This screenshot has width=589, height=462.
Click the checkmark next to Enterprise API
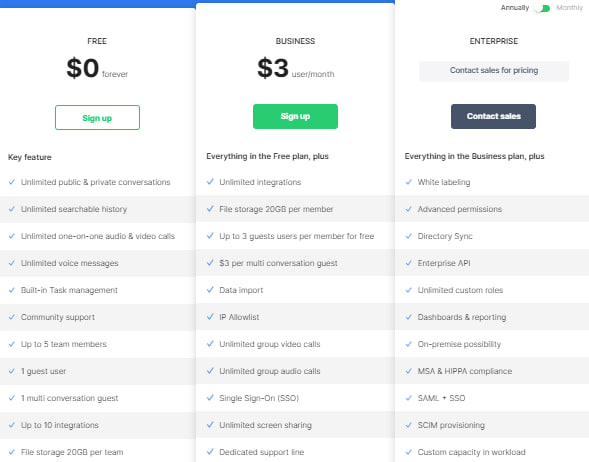(x=408, y=263)
